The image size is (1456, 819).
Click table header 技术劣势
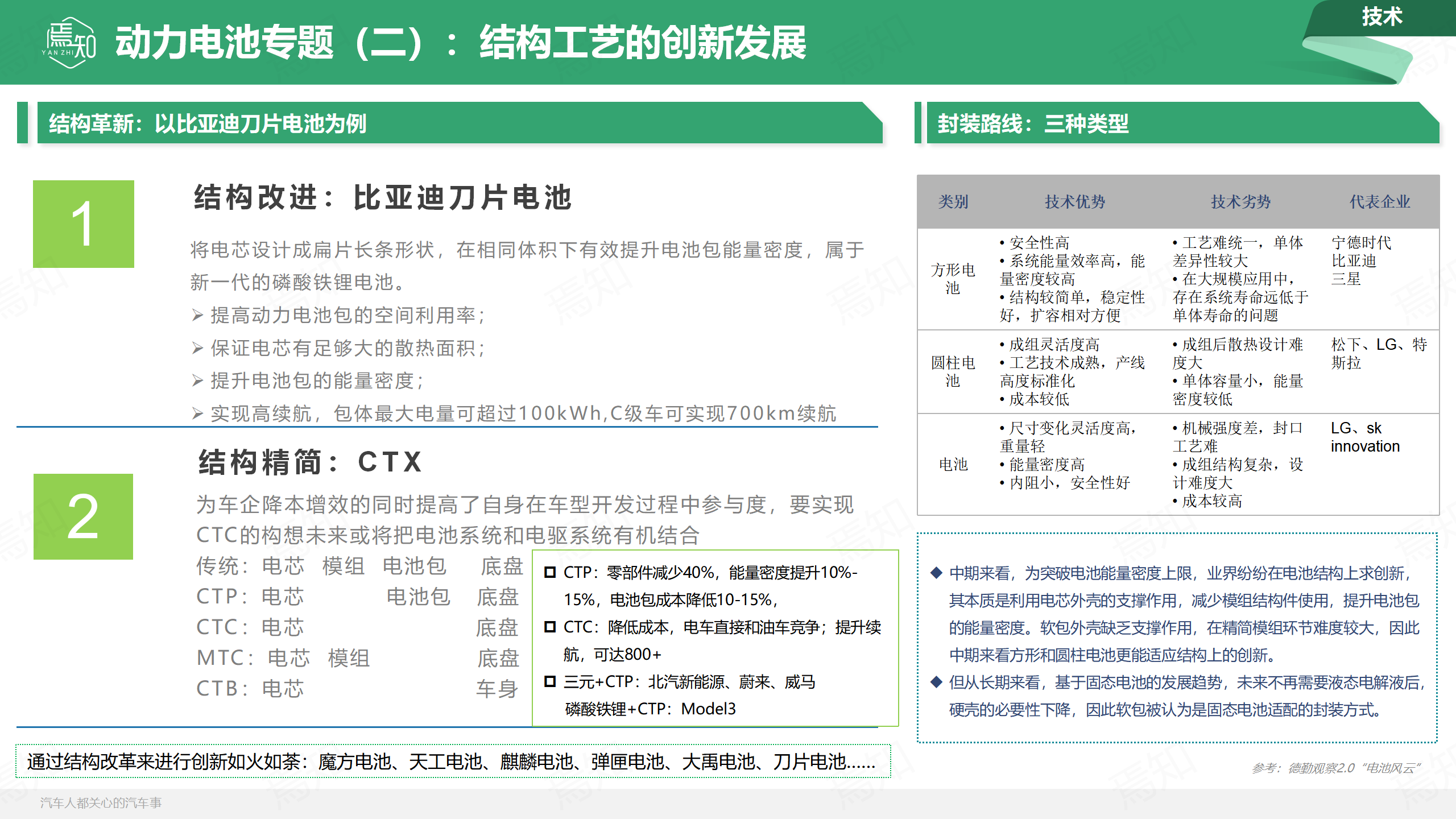click(1240, 201)
